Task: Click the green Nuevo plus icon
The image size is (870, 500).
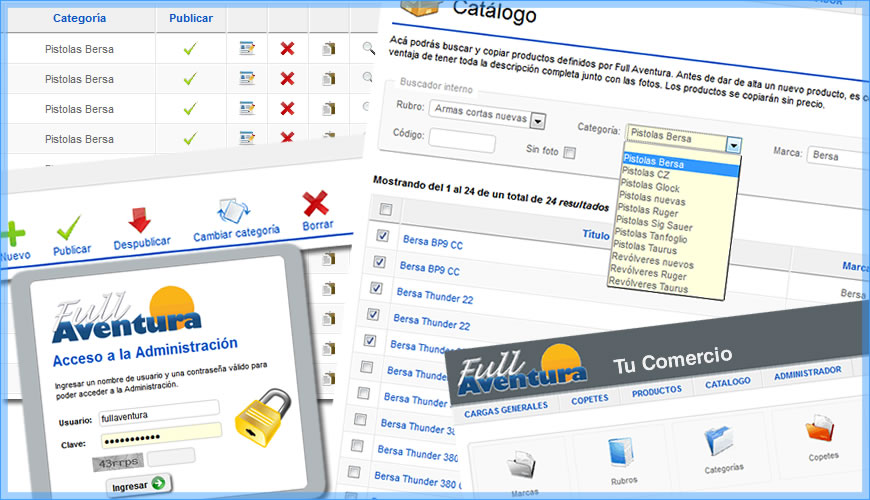Action: (12, 234)
